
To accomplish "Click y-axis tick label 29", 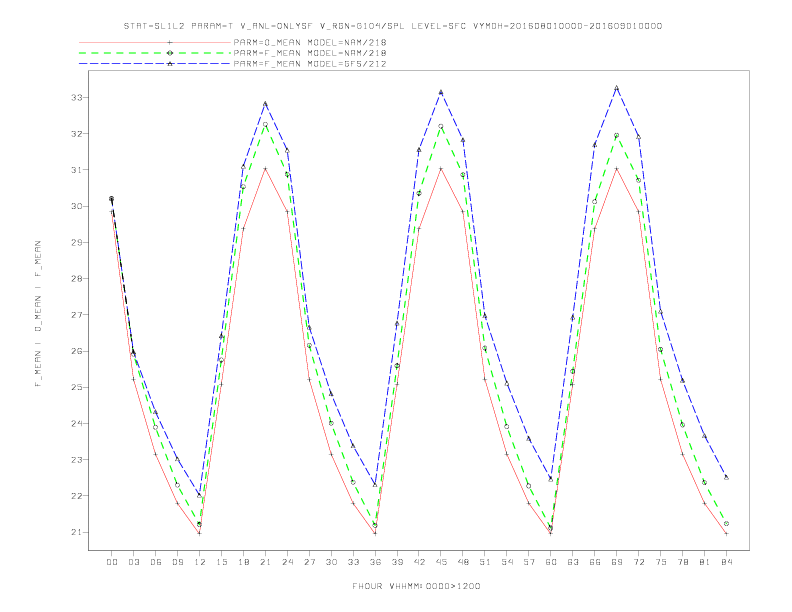I will coord(77,242).
